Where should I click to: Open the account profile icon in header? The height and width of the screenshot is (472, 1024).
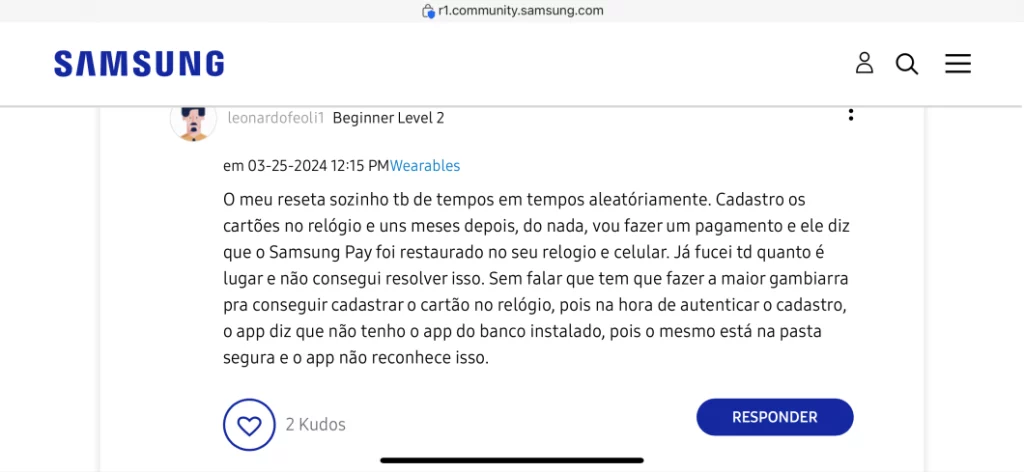click(864, 63)
